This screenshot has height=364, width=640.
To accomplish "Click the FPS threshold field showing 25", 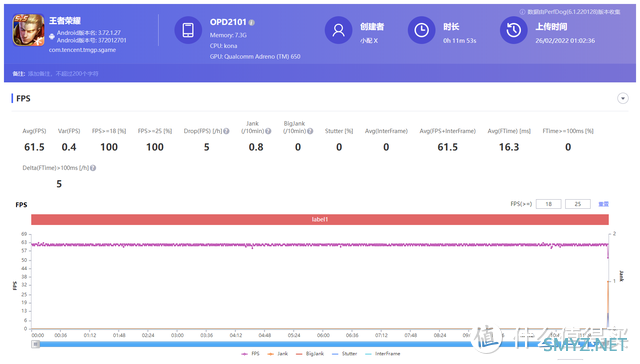I will pos(578,204).
